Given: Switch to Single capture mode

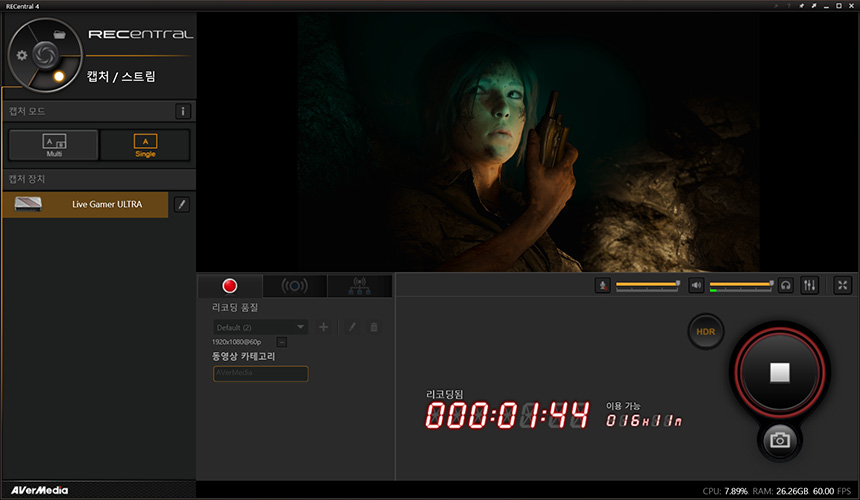Looking at the screenshot, I should 145,145.
